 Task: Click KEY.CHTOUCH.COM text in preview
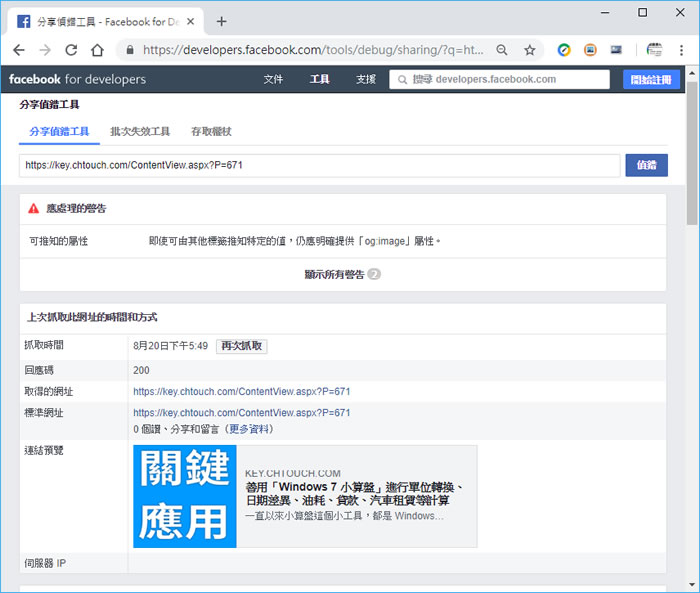coord(292,473)
